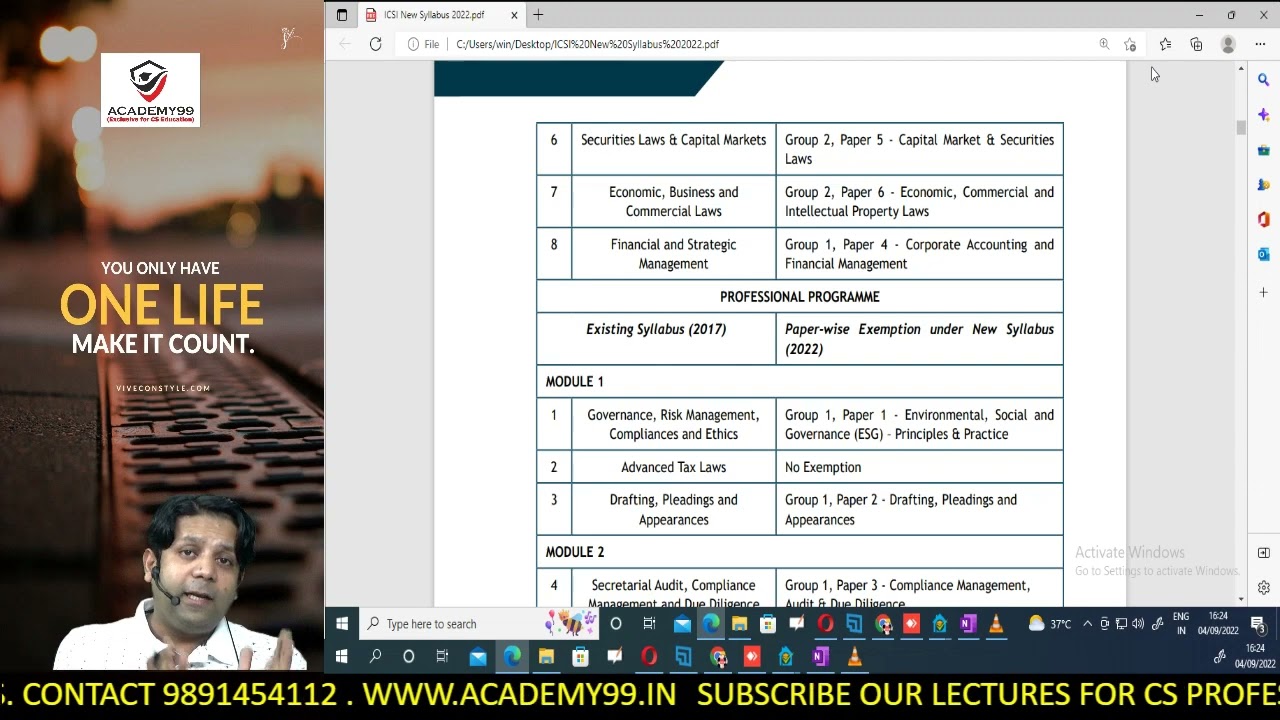
Task: Open the Favorites list
Action: click(x=1165, y=44)
